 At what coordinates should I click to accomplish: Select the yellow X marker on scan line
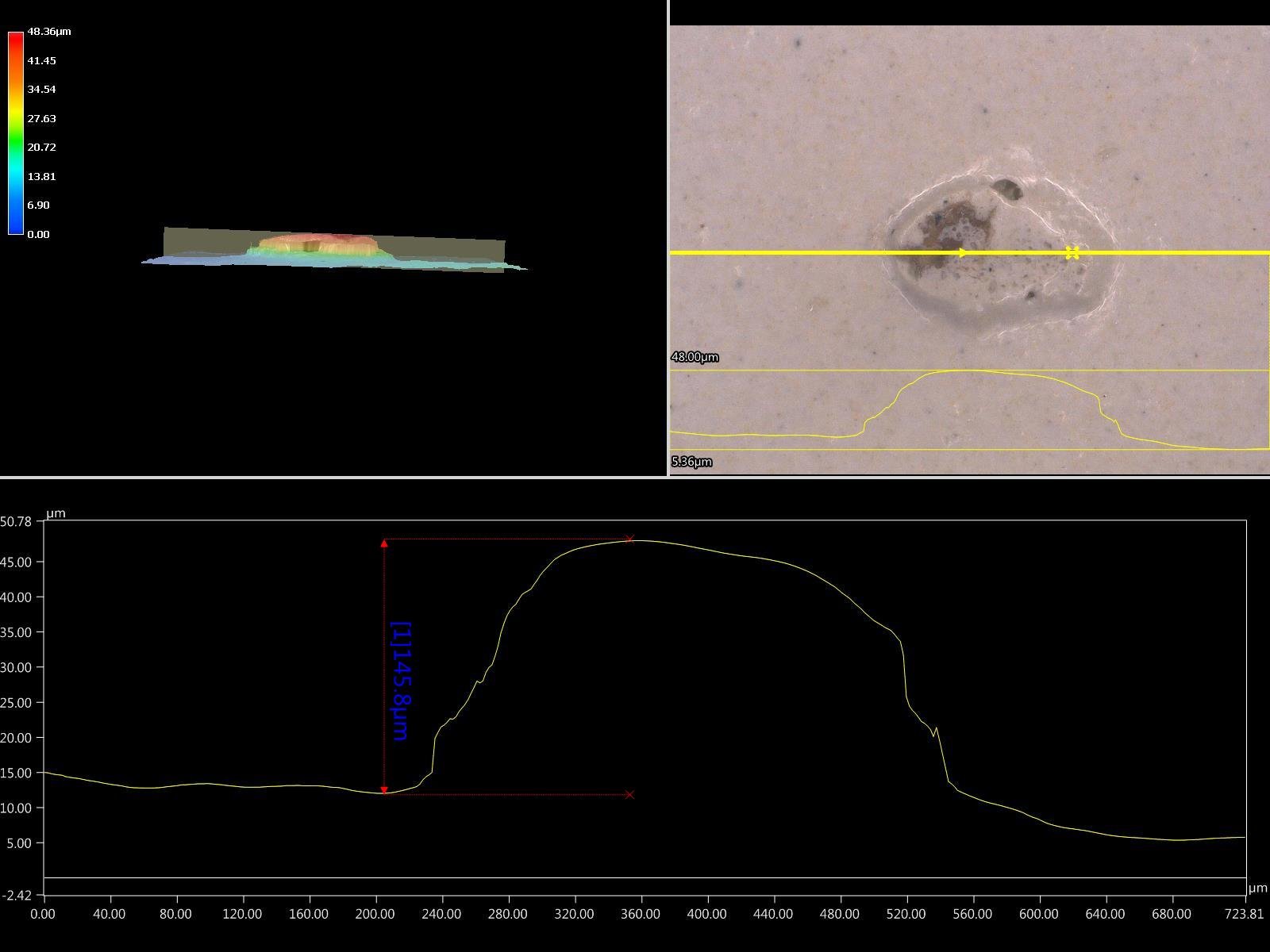tap(1072, 253)
